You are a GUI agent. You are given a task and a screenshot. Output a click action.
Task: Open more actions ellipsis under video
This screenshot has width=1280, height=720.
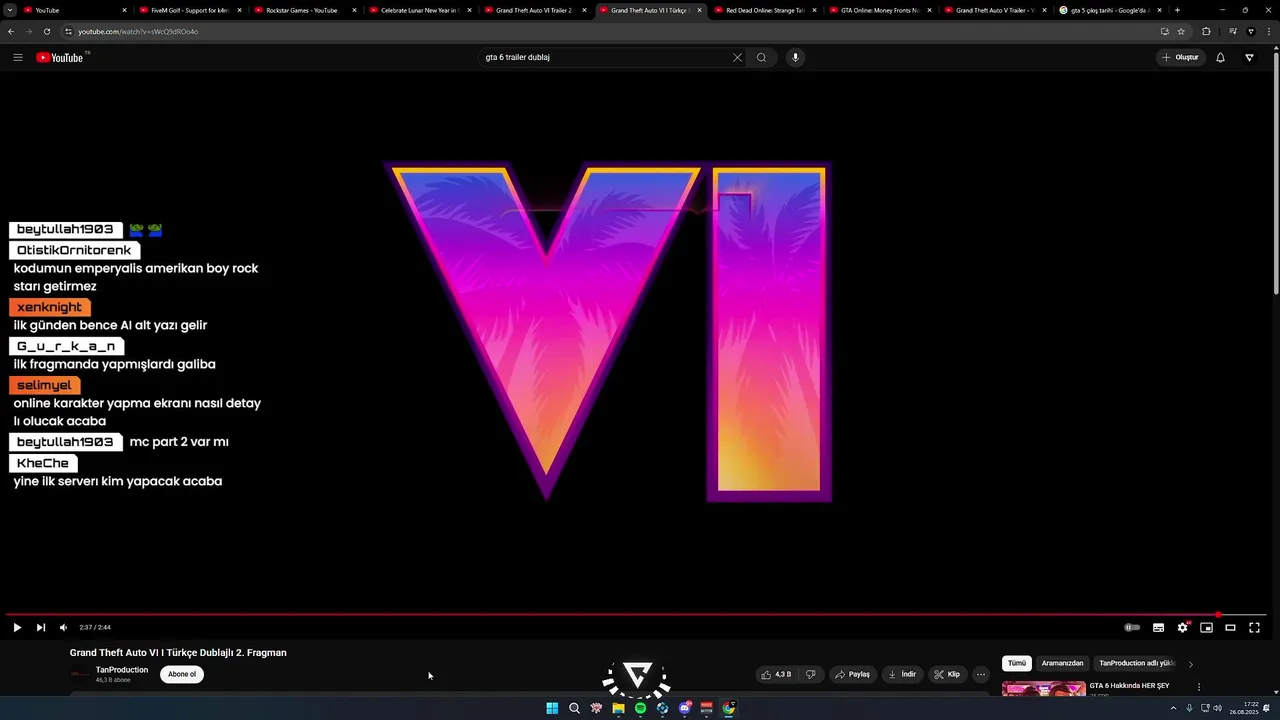(x=981, y=674)
